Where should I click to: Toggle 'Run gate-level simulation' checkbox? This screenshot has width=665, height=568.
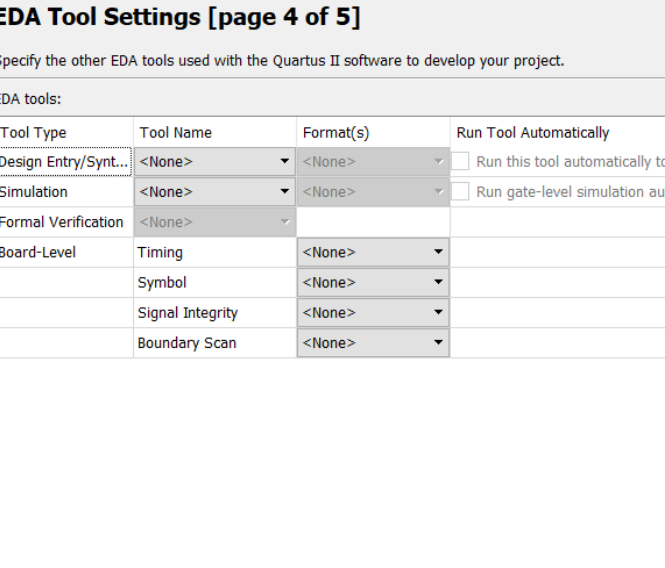[x=460, y=191]
